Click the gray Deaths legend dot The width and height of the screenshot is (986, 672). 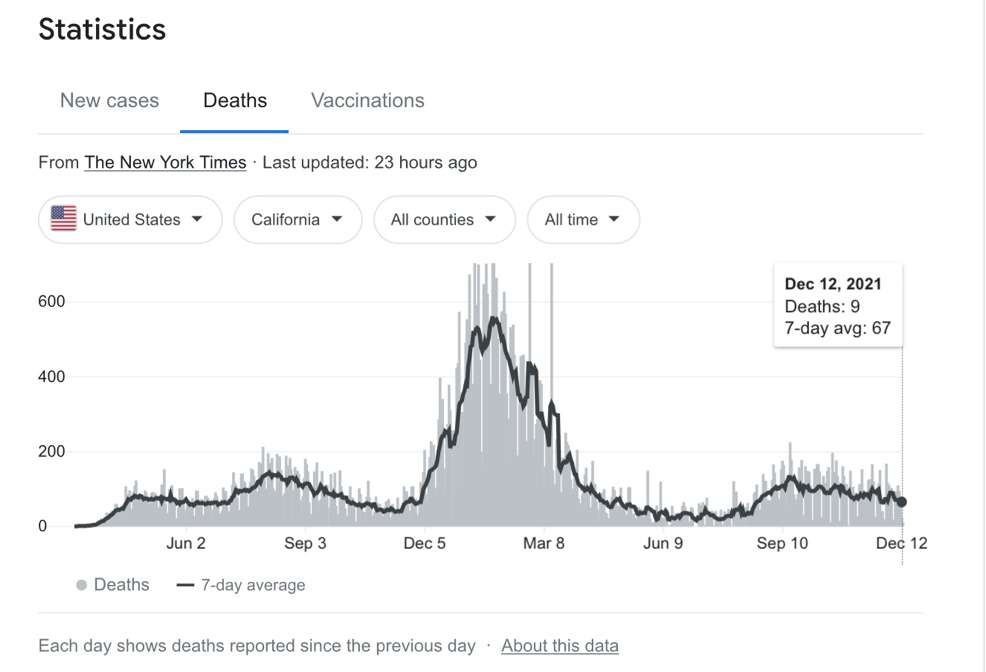click(81, 585)
